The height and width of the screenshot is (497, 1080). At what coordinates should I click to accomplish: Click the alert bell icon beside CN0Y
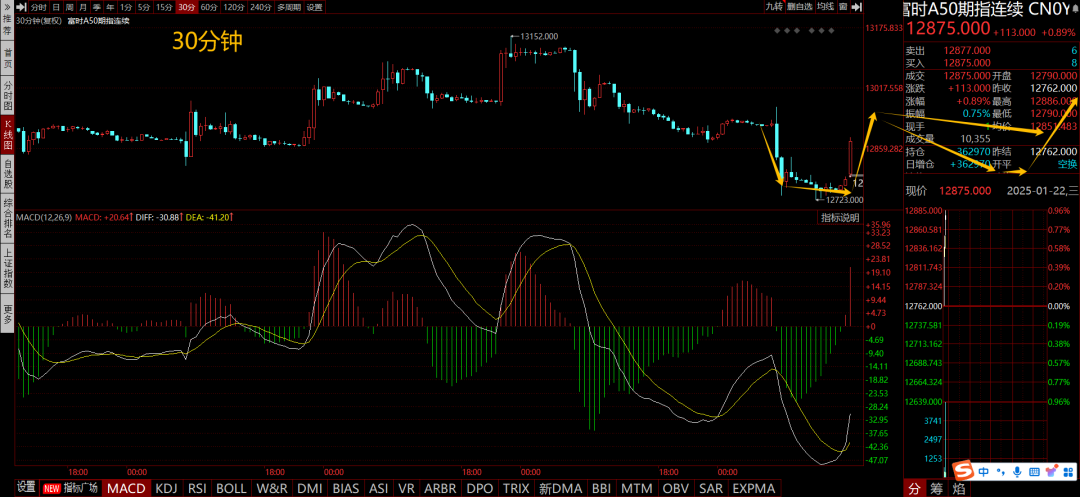[x=1074, y=10]
